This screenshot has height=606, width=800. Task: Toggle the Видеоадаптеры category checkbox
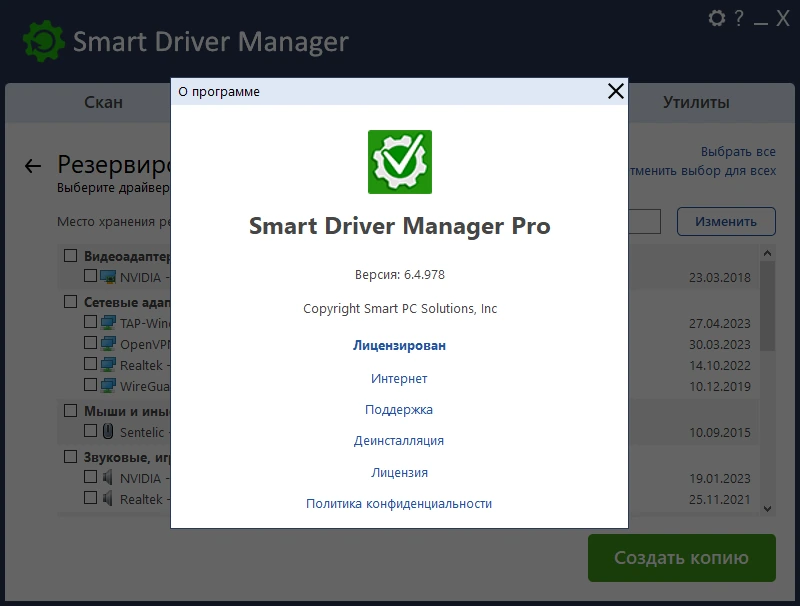pos(70,256)
